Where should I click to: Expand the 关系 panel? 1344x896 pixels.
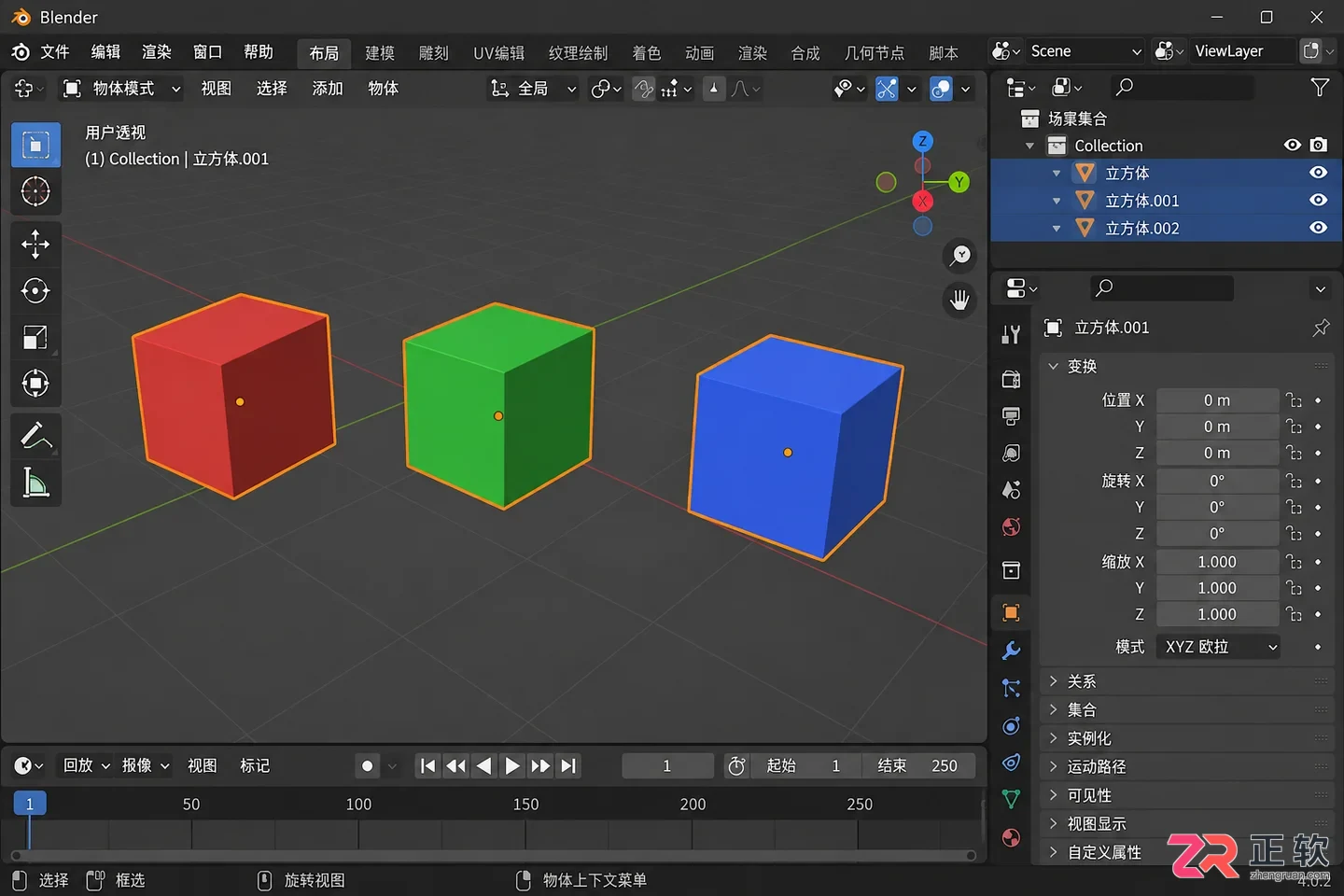(x=1185, y=681)
